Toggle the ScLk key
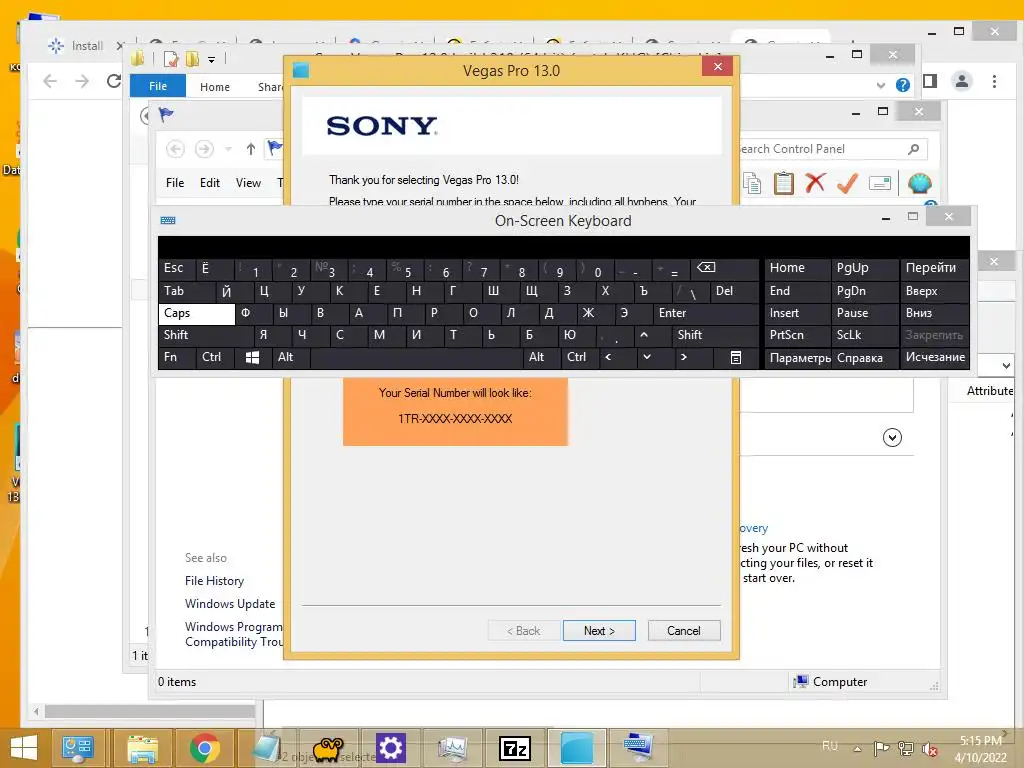The width and height of the screenshot is (1024, 768). 865,336
